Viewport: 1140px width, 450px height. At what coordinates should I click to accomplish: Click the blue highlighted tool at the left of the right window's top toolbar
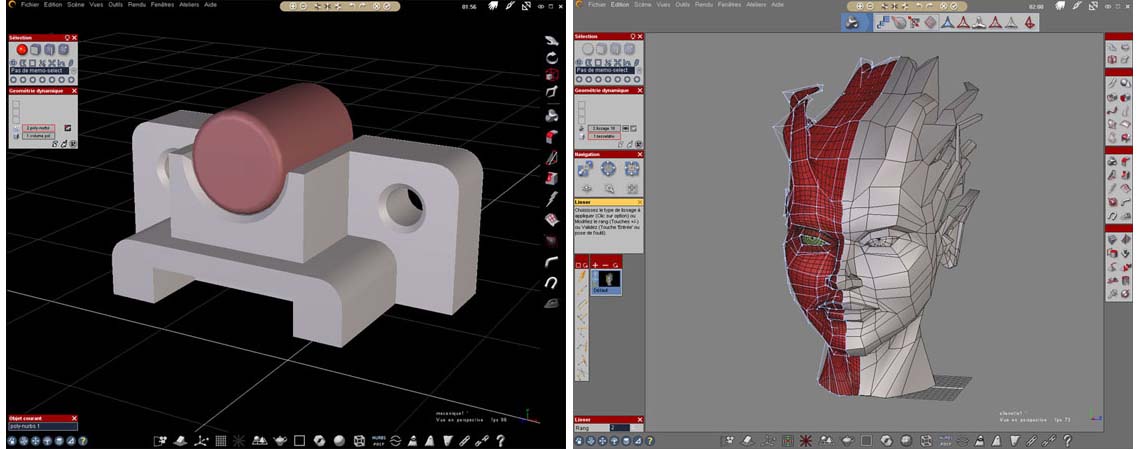pos(852,22)
